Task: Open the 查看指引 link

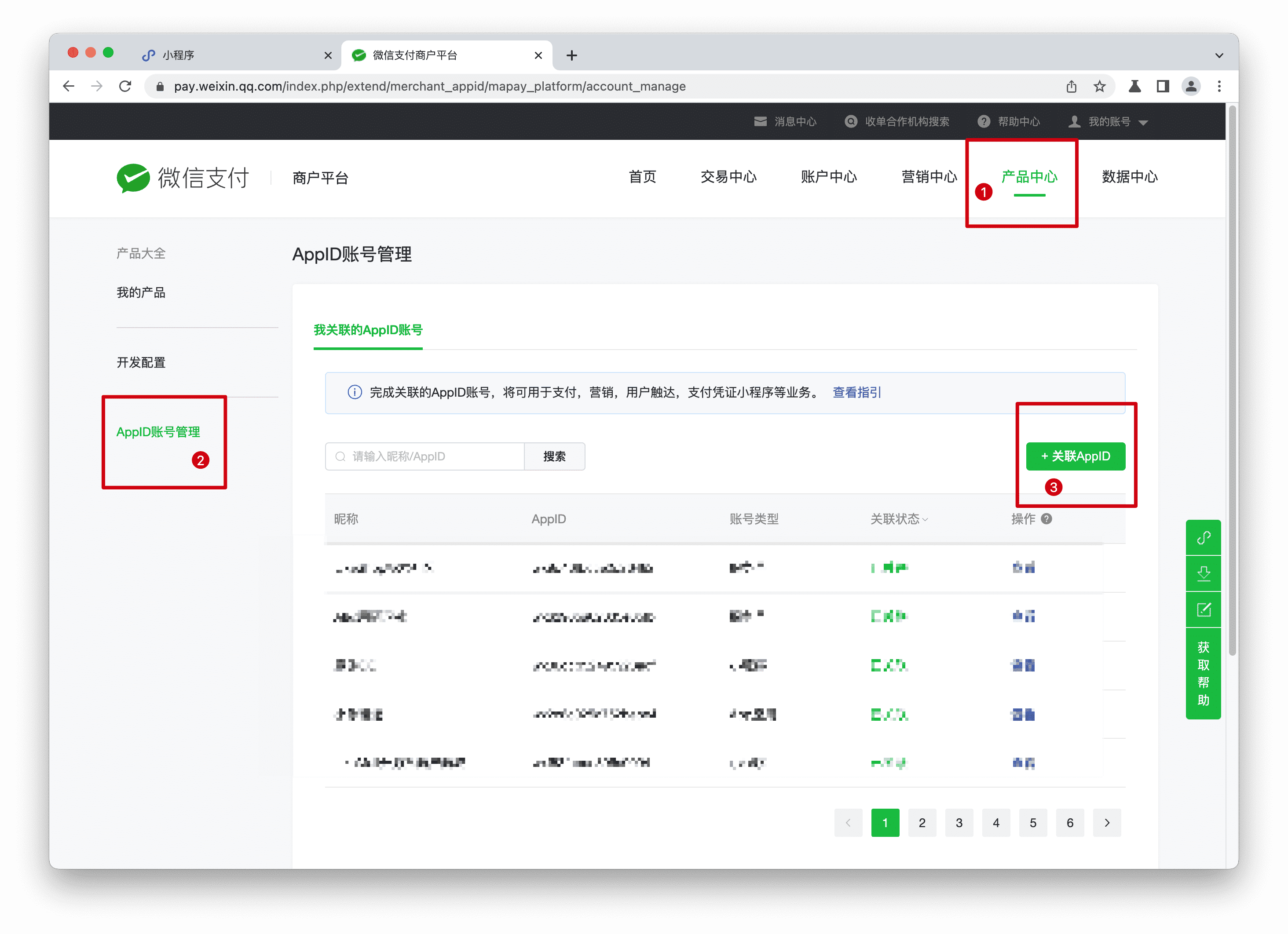Action: click(x=856, y=392)
